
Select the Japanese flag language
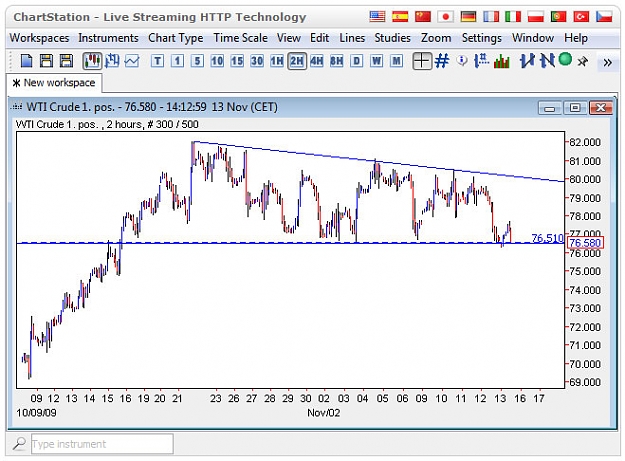446,17
